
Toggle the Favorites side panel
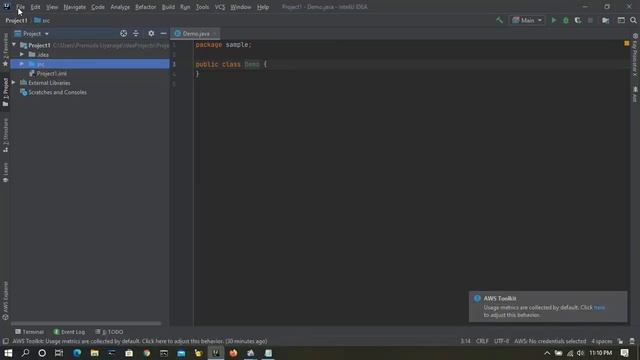(5, 50)
